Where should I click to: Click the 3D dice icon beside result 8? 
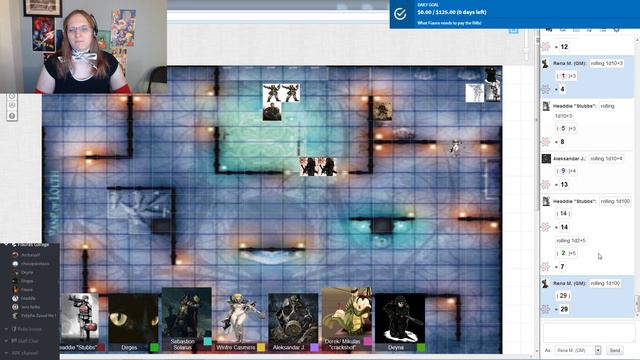(546, 142)
